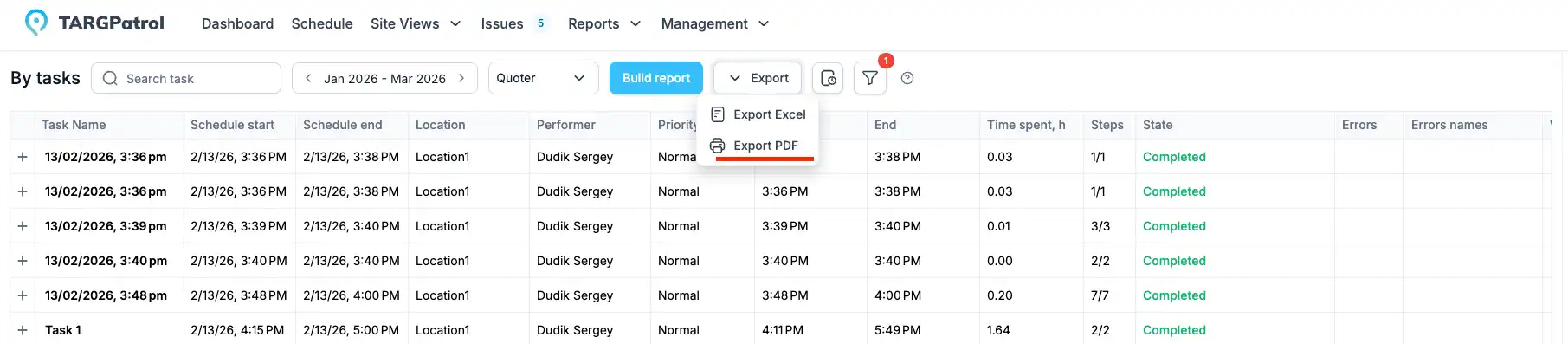The height and width of the screenshot is (344, 1568).
Task: Expand the 13/02/2026, 3:48 pm row
Action: pyautogui.click(x=23, y=295)
